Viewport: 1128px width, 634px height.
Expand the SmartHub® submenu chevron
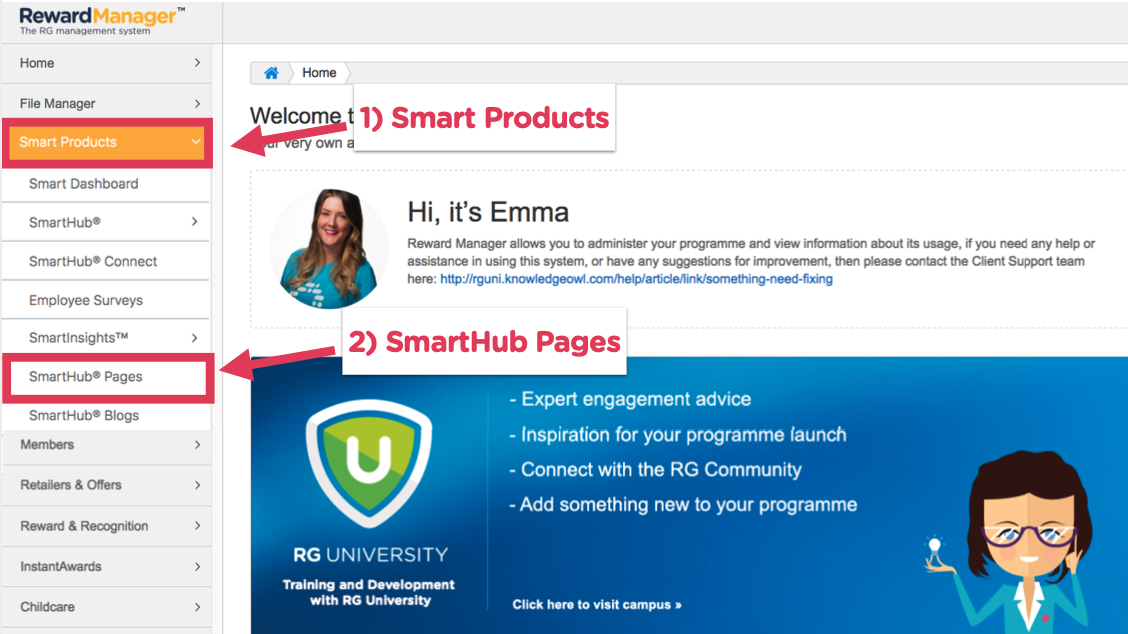194,222
